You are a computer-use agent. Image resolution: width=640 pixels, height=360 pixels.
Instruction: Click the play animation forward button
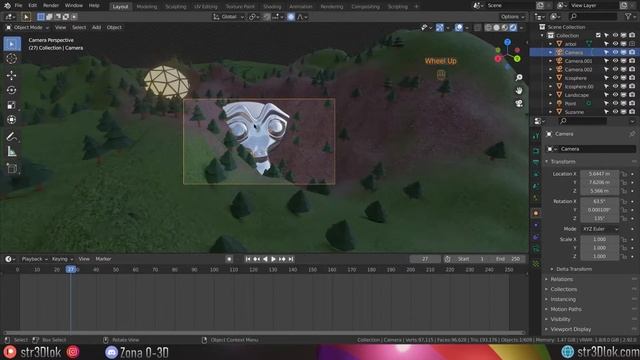tap(273, 259)
